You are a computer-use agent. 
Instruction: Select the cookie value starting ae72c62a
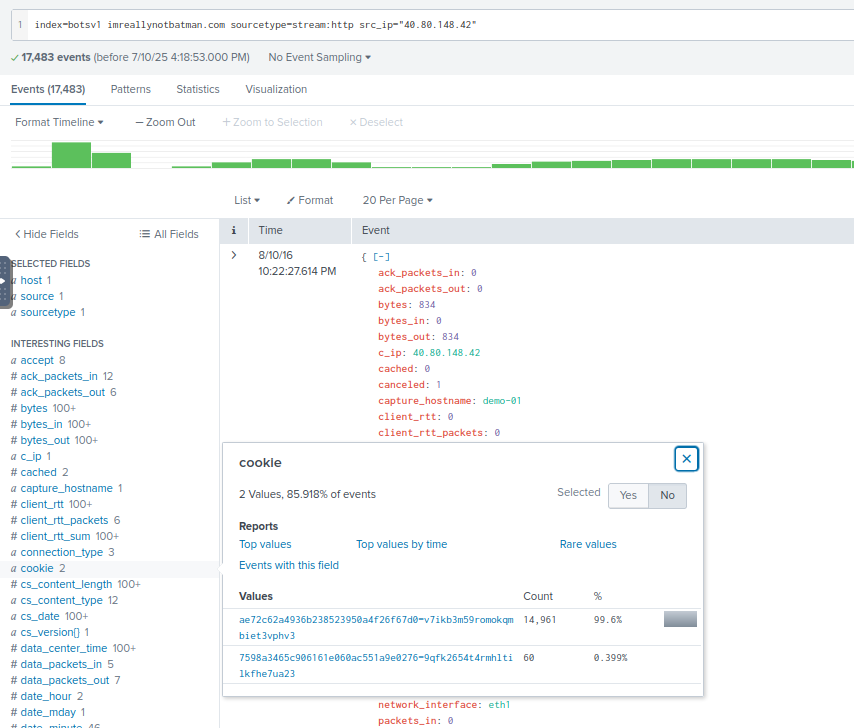(x=376, y=627)
